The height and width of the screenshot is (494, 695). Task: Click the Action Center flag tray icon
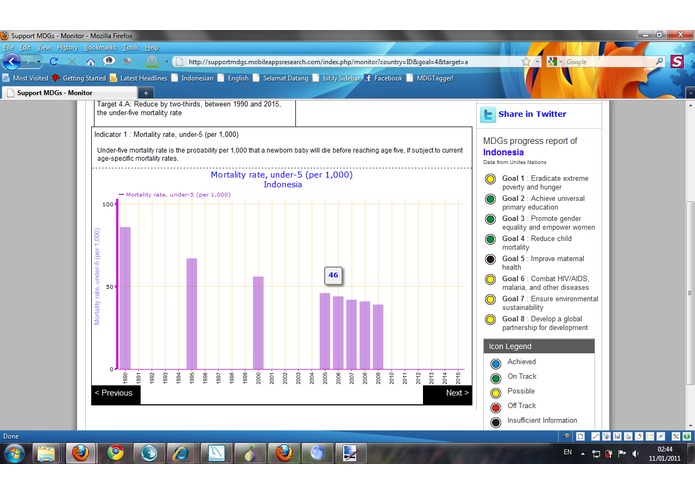622,453
